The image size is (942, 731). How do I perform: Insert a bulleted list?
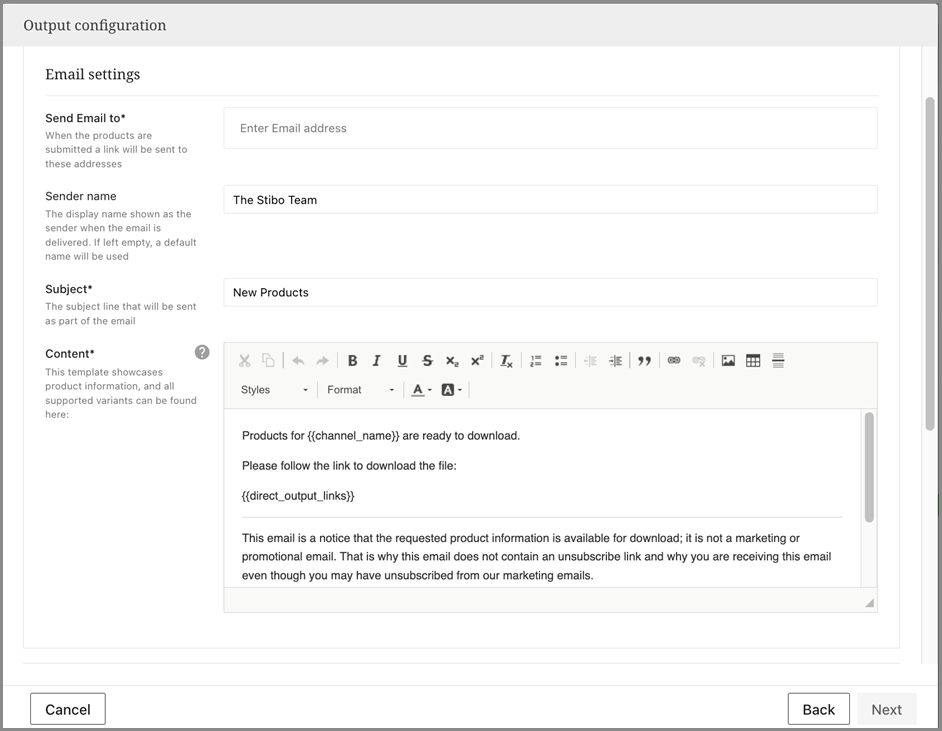(561, 361)
